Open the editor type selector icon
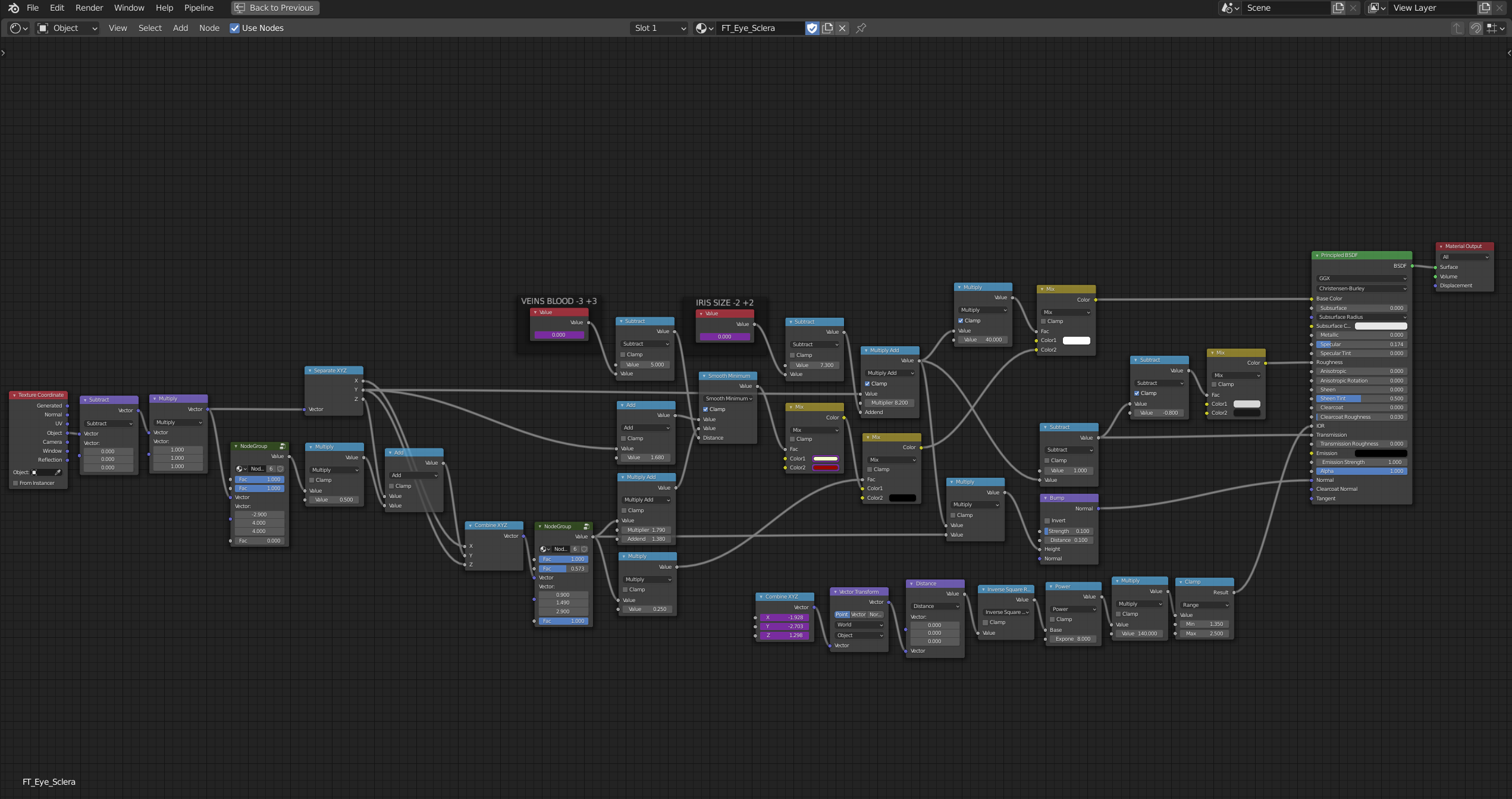The height and width of the screenshot is (799, 1512). tap(18, 28)
